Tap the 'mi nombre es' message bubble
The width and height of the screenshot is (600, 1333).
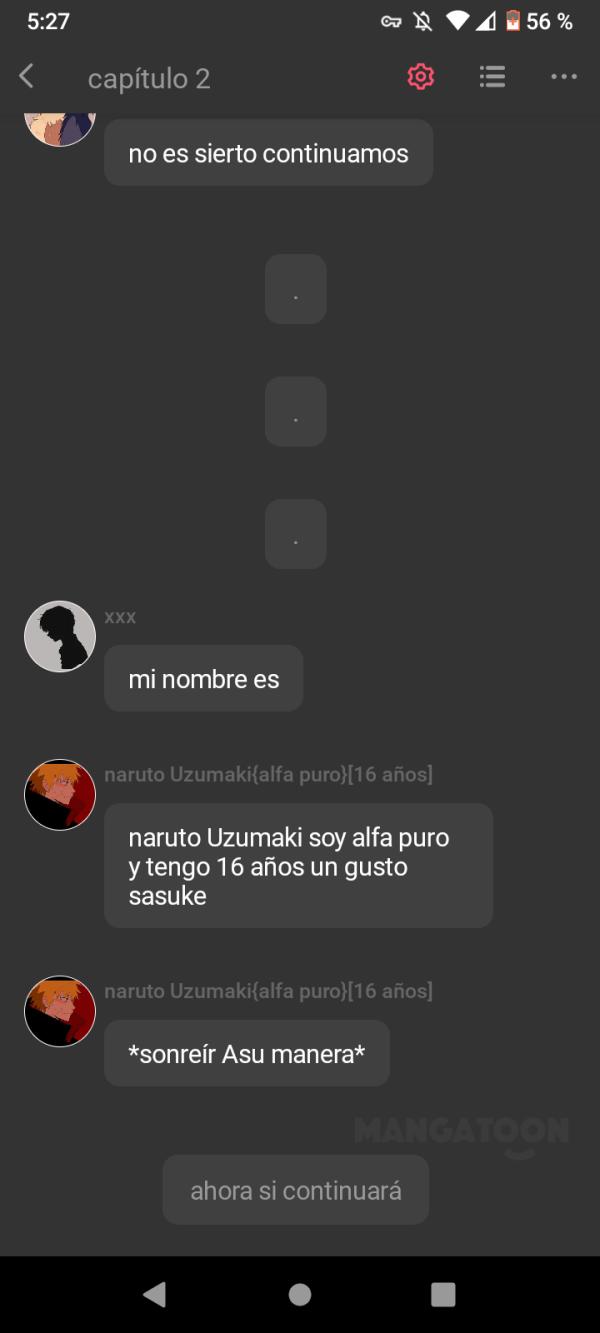coord(204,678)
